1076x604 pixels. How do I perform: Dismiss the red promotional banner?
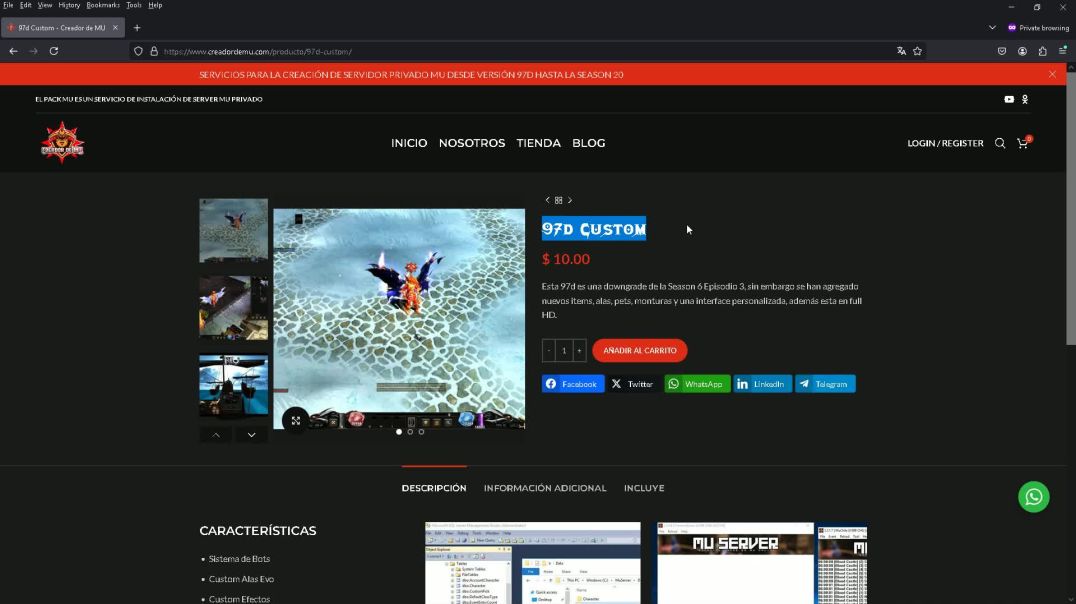[1052, 74]
